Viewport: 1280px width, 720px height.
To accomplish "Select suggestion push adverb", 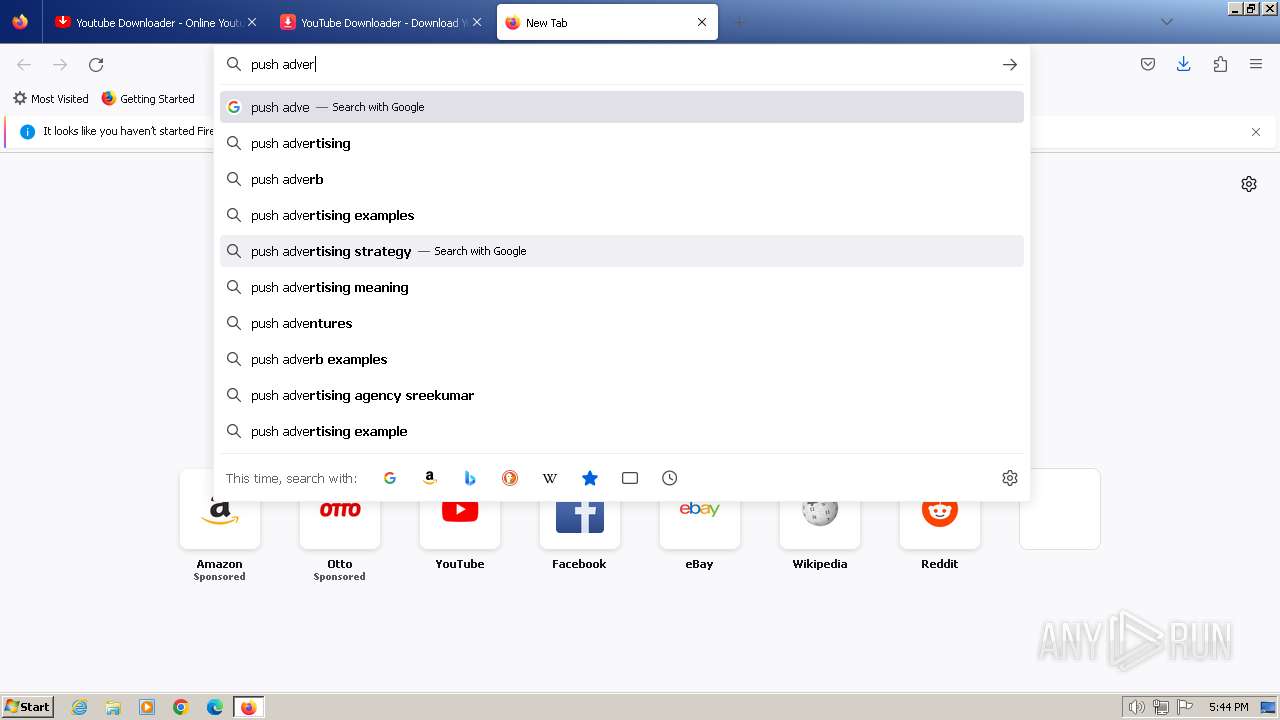I will click(x=622, y=179).
